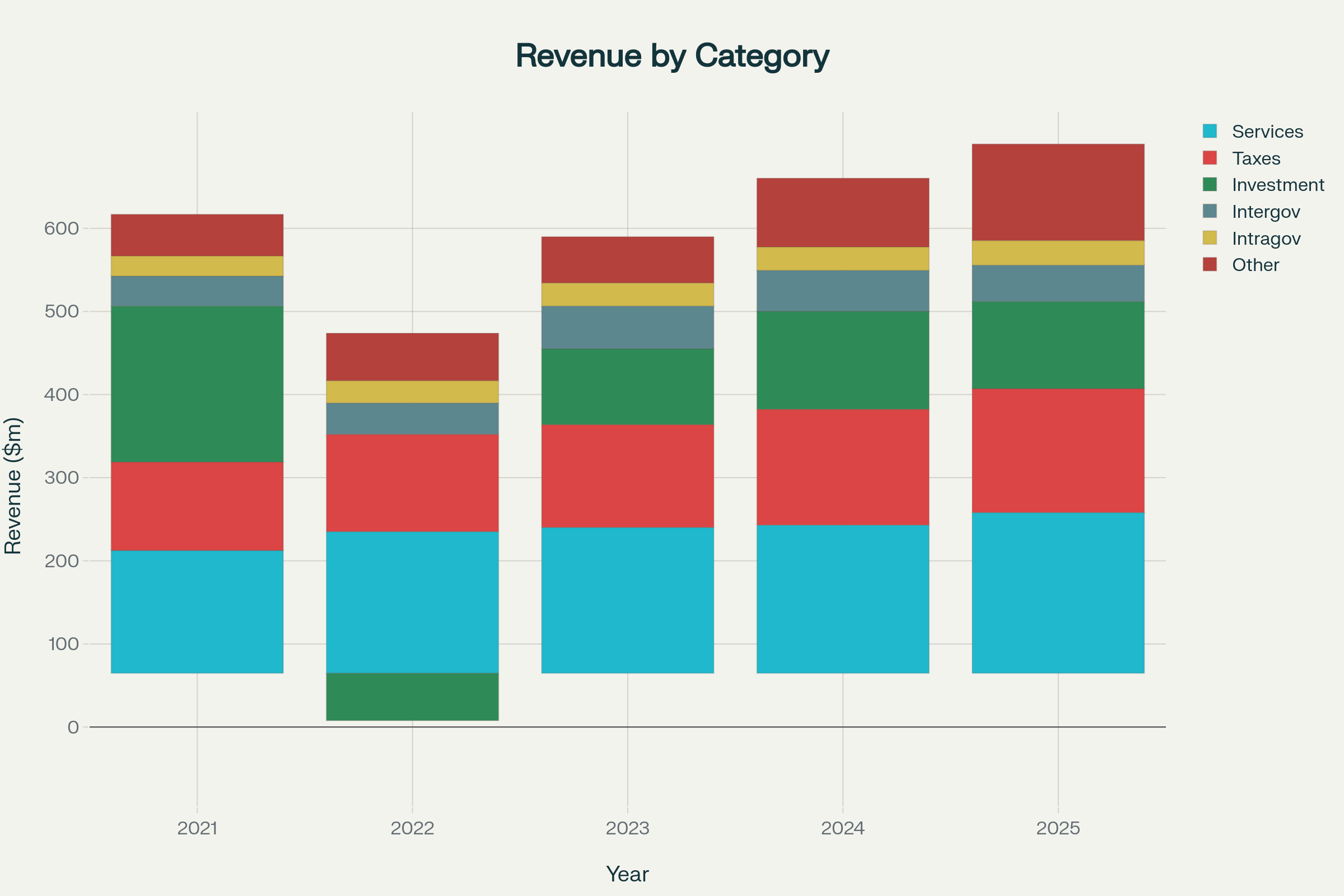Click the Investment legend color swatch
This screenshot has height=896, width=1344.
point(1210,185)
